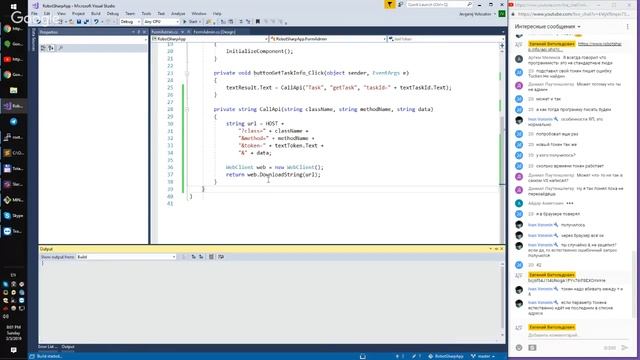Open the chat three-dot options menu
Screen dimensions: 640x360
pos(627,27)
